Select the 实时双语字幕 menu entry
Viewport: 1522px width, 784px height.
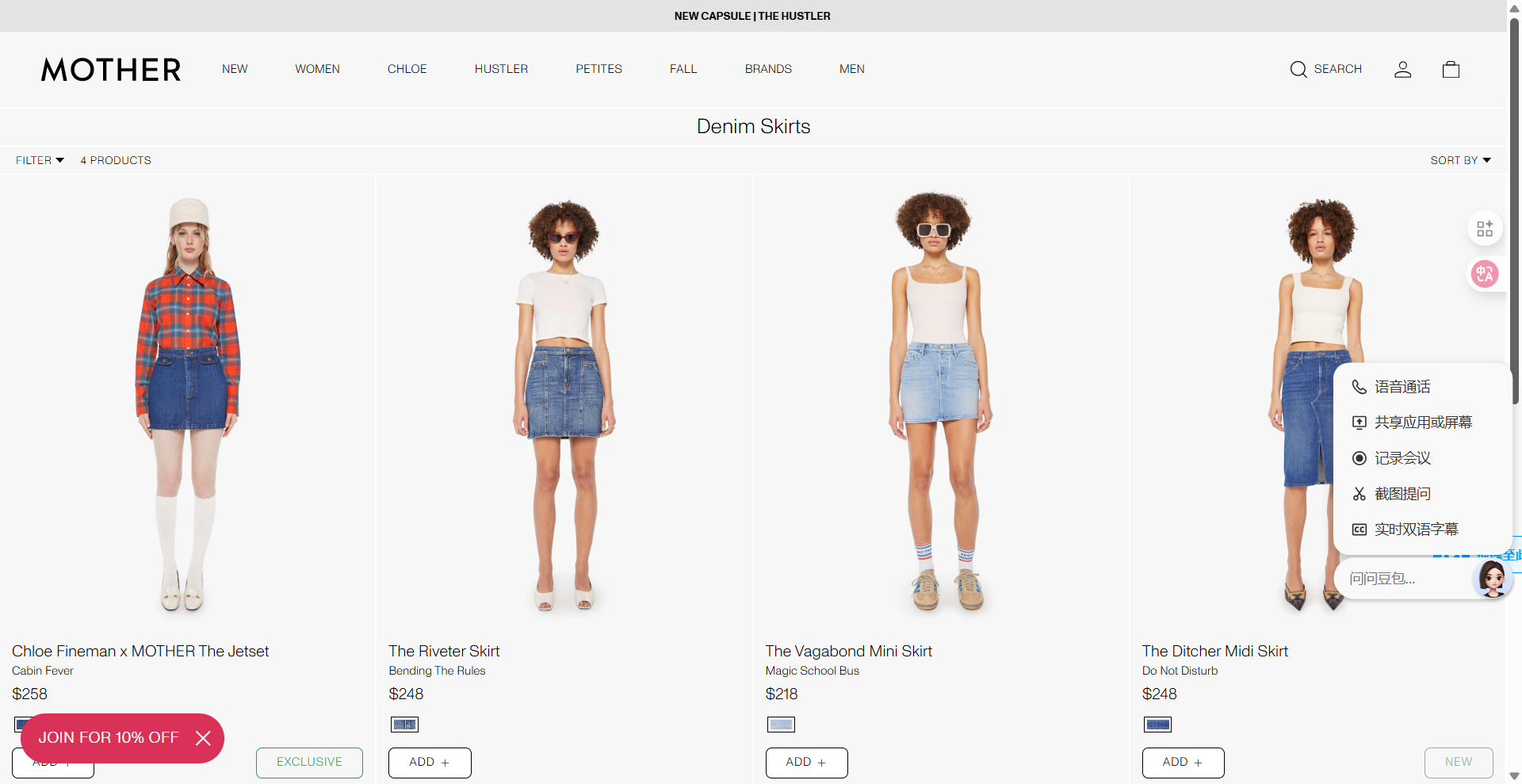pyautogui.click(x=1421, y=530)
